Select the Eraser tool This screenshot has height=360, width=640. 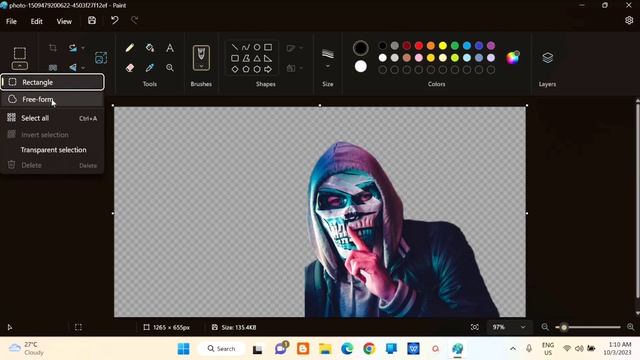pyautogui.click(x=130, y=68)
